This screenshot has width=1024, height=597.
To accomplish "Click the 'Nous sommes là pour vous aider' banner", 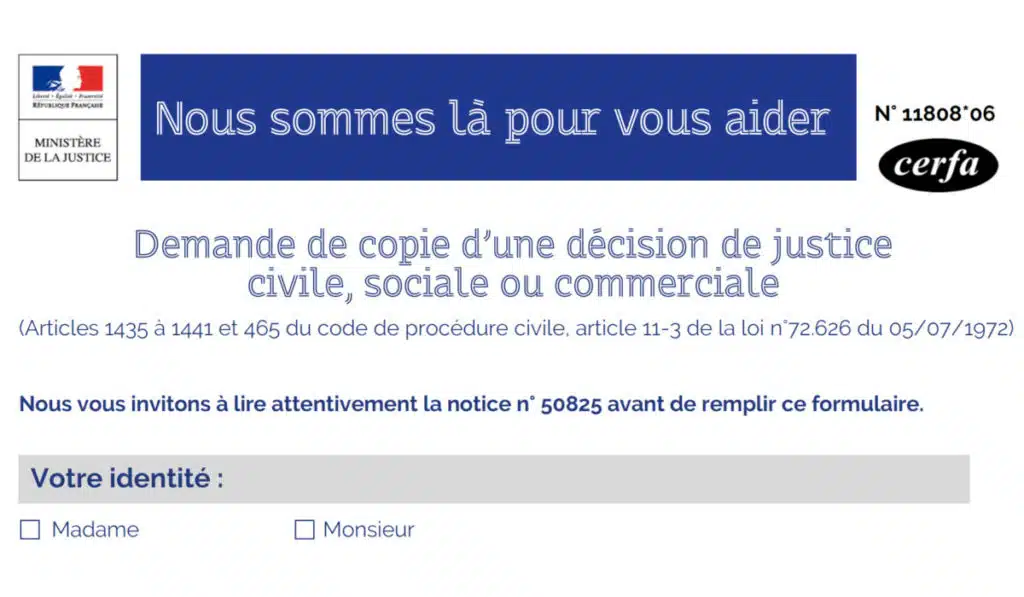I will (497, 118).
